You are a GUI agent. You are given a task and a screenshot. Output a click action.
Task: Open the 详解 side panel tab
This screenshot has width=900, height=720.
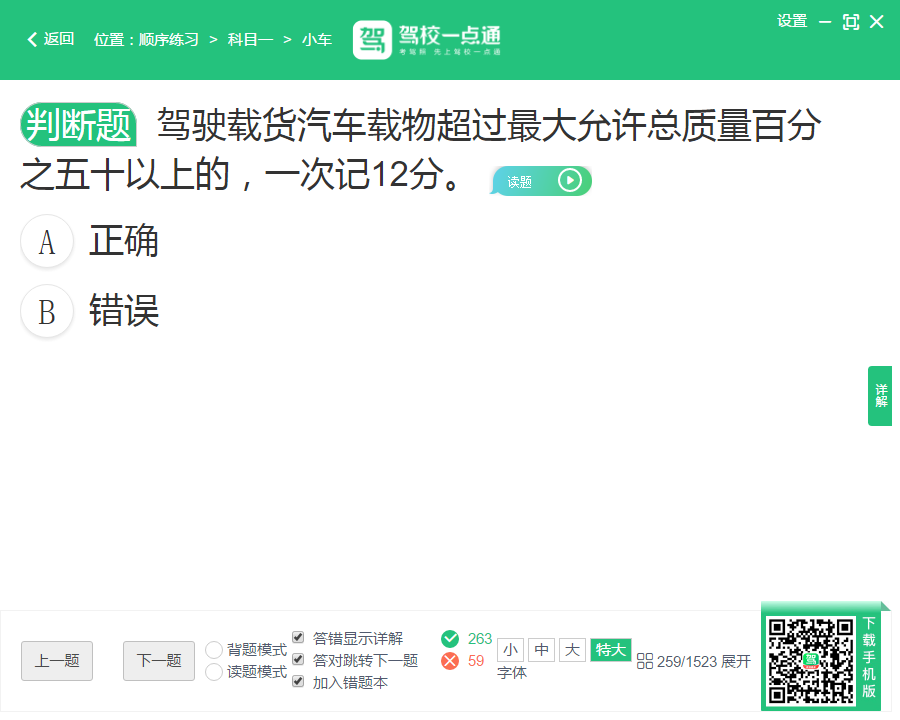pyautogui.click(x=880, y=396)
